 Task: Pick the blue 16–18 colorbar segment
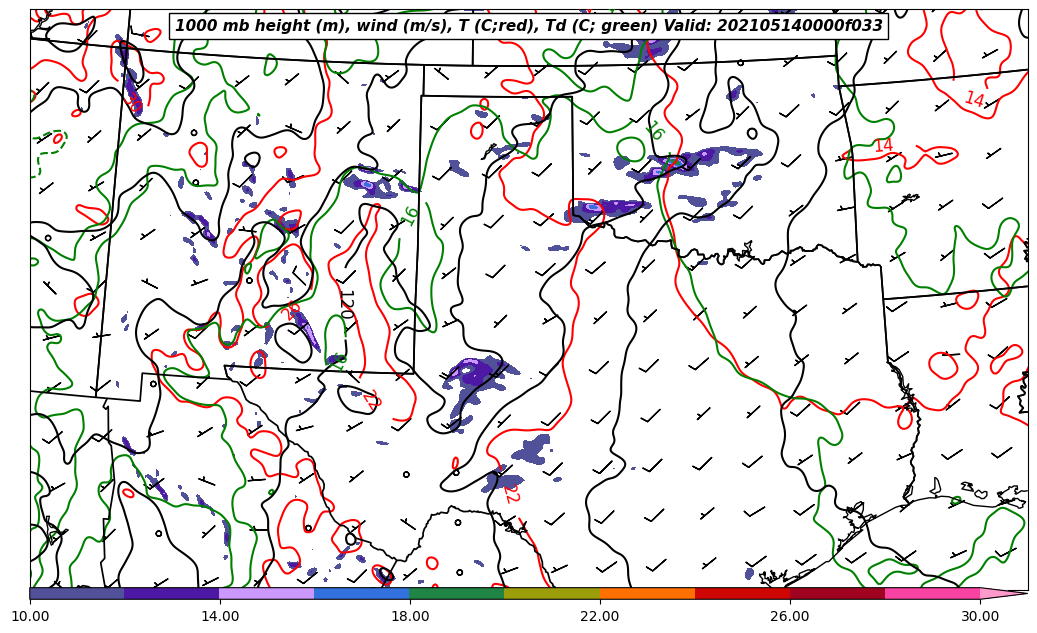(362, 593)
